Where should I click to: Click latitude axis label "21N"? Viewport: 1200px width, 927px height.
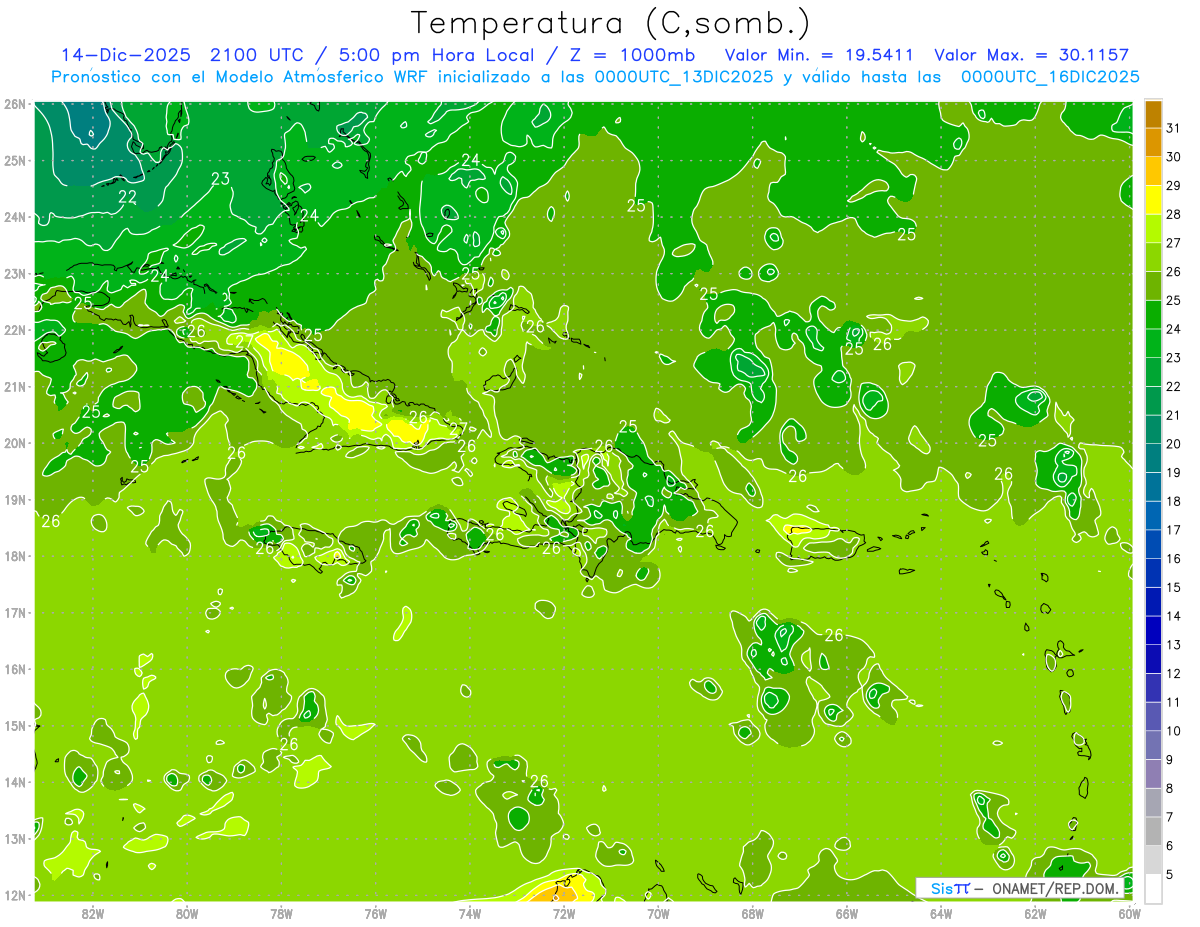(14, 387)
